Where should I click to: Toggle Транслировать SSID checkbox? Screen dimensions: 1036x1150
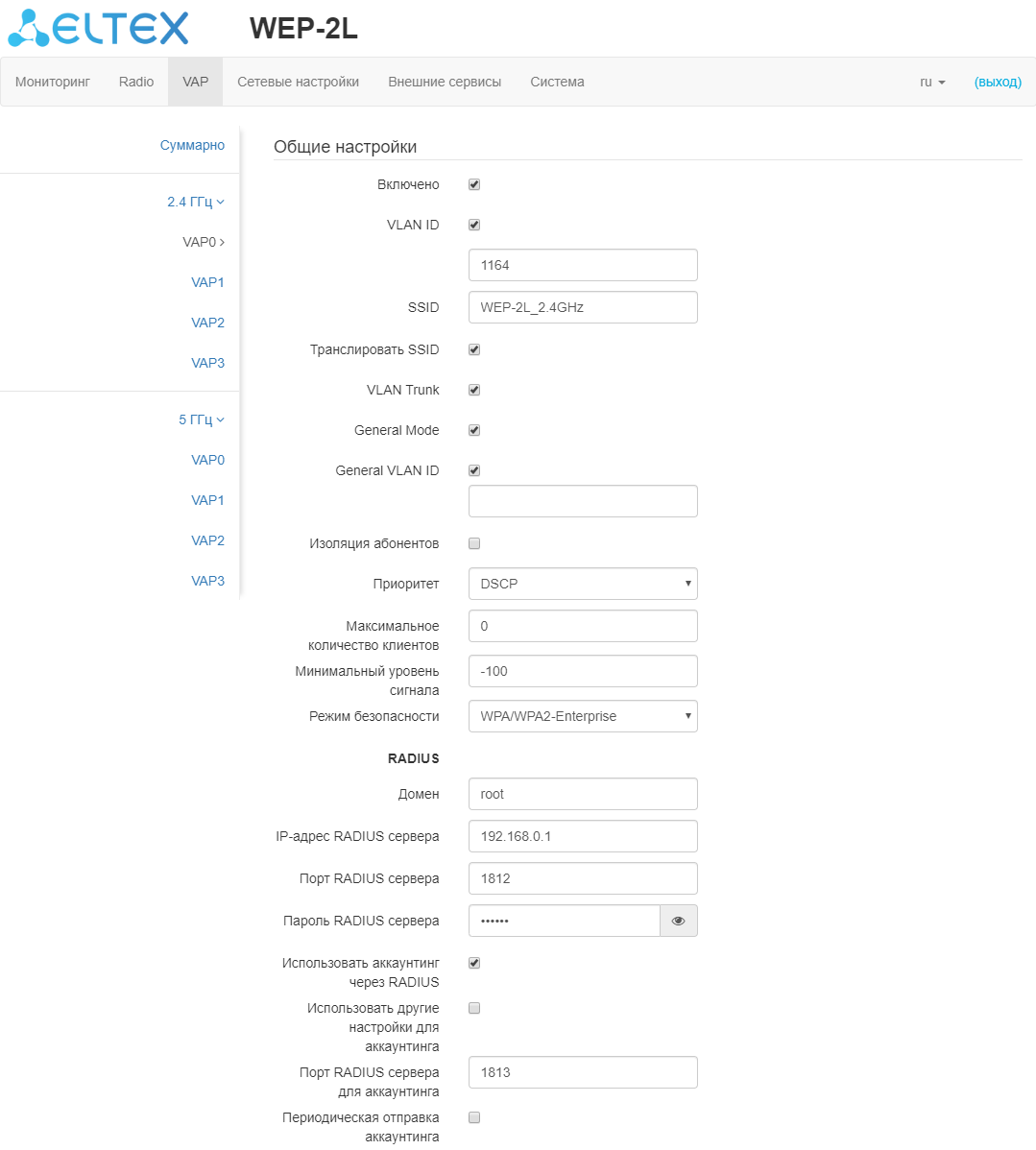(474, 349)
